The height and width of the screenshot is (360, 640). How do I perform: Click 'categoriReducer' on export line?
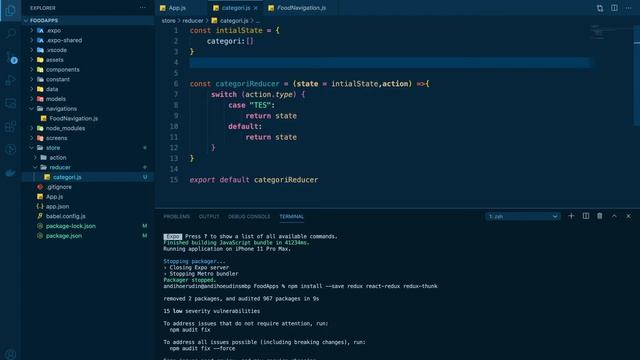point(286,180)
